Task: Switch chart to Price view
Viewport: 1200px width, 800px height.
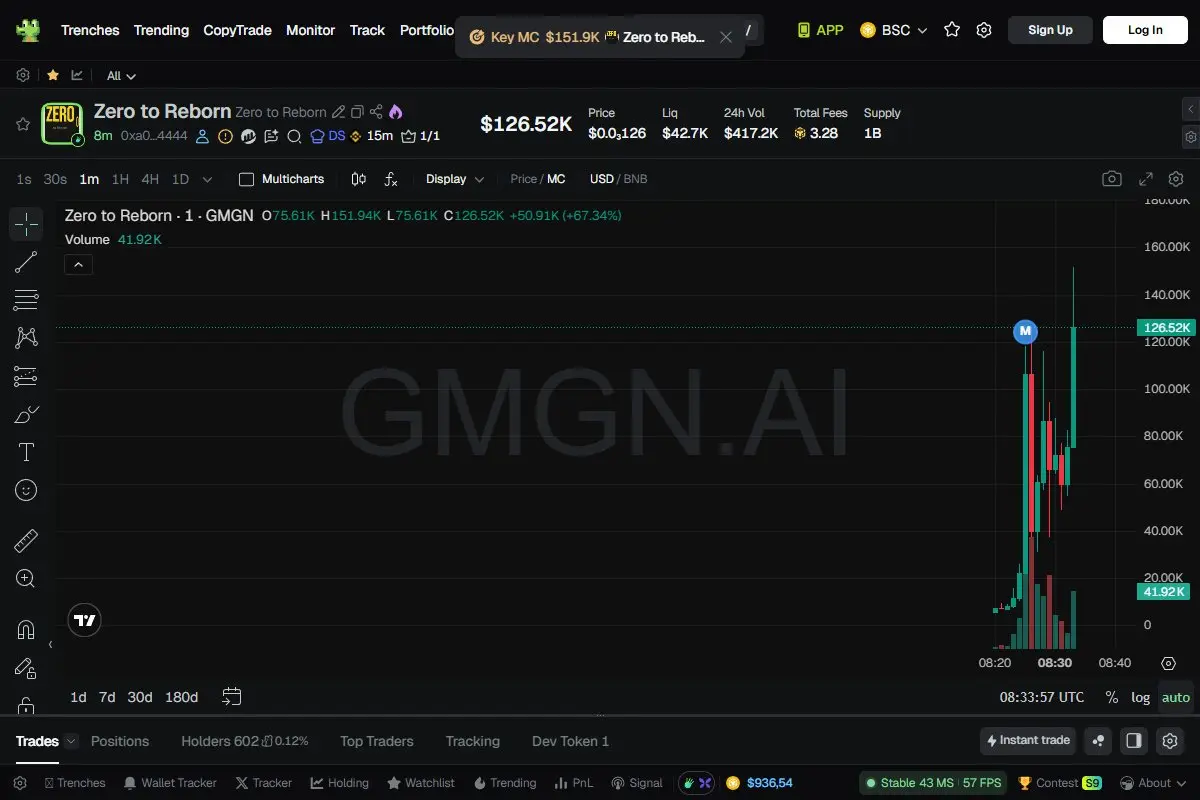Action: coord(523,179)
